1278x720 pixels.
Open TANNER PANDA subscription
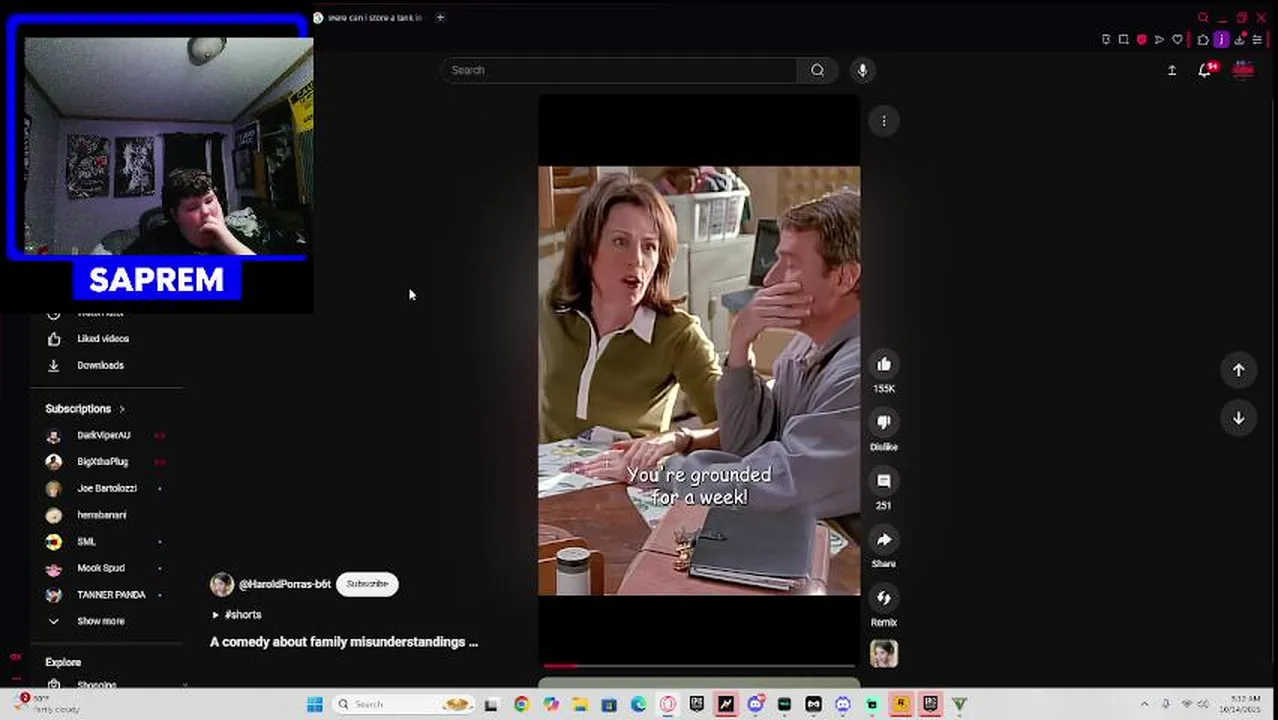[x=111, y=595]
